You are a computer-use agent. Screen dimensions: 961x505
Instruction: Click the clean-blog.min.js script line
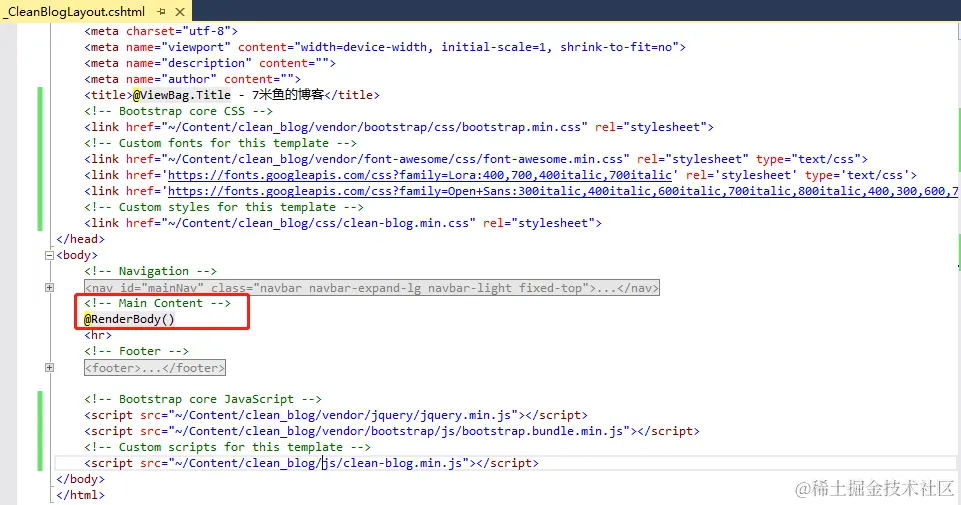pyautogui.click(x=311, y=463)
